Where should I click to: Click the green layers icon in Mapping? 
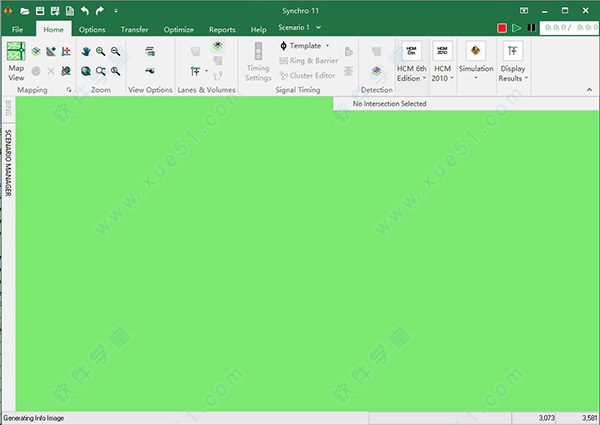[x=36, y=51]
